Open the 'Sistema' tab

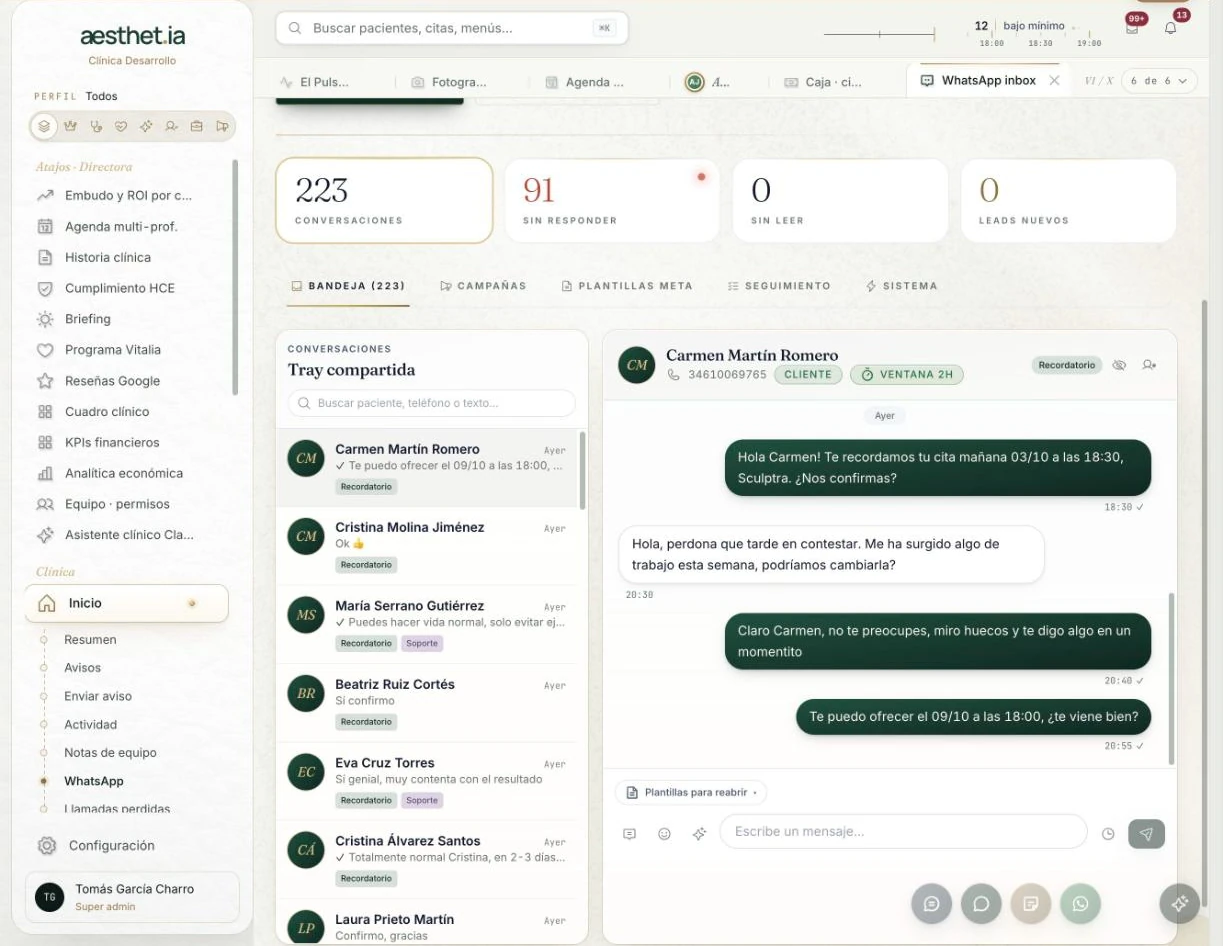click(x=902, y=286)
